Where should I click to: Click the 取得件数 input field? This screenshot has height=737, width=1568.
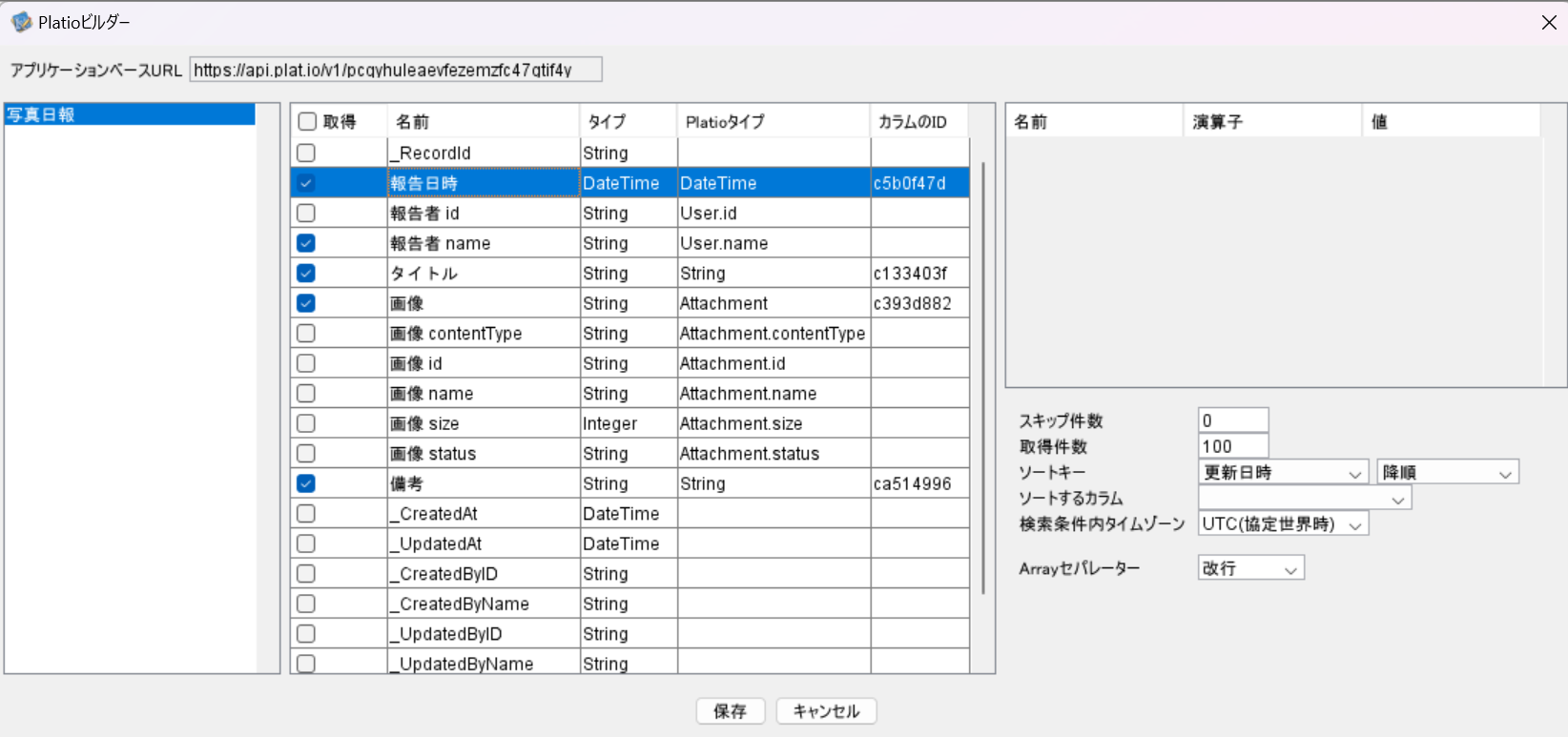pyautogui.click(x=1233, y=446)
